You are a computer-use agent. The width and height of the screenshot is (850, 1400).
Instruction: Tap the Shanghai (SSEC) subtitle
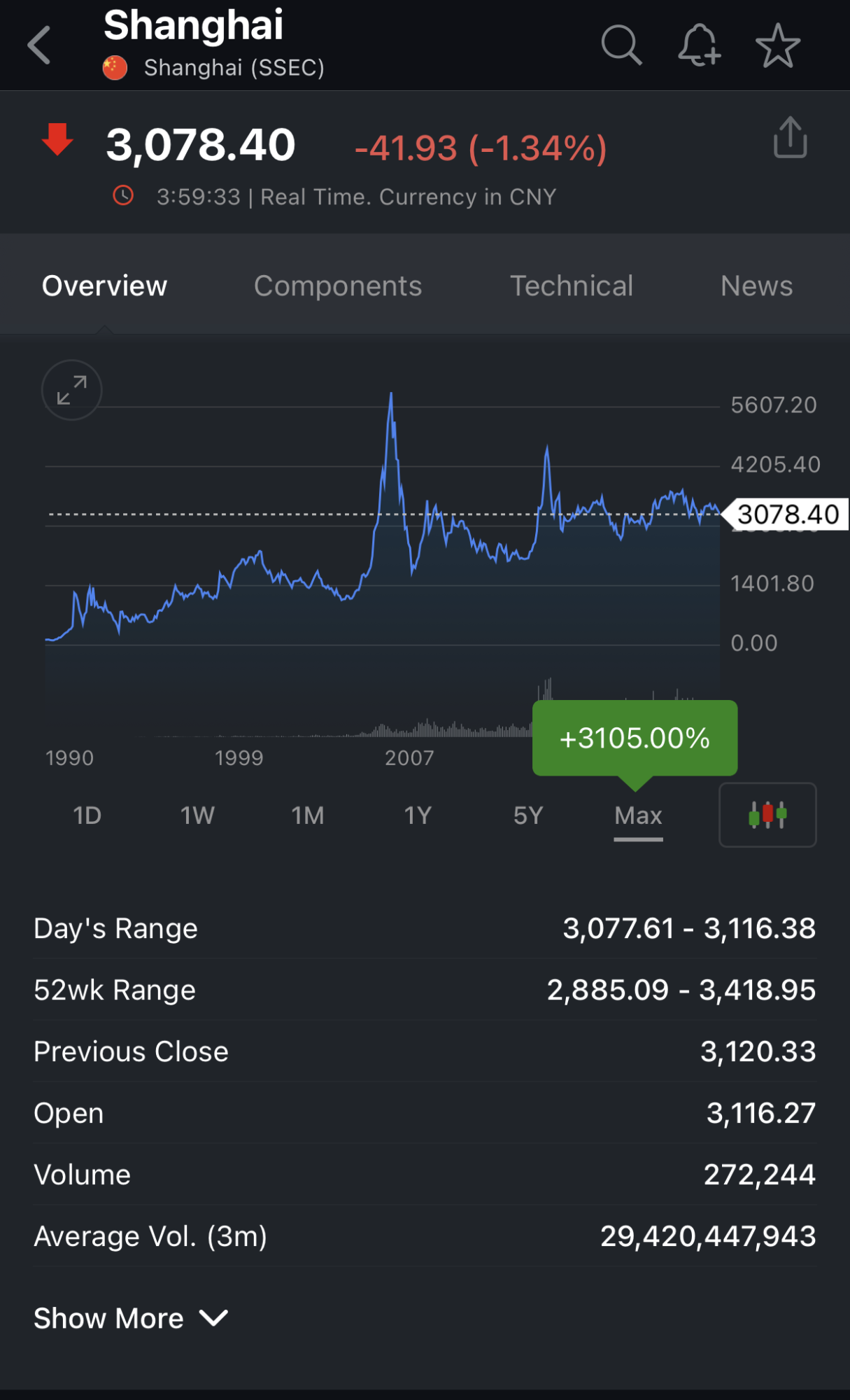click(234, 68)
